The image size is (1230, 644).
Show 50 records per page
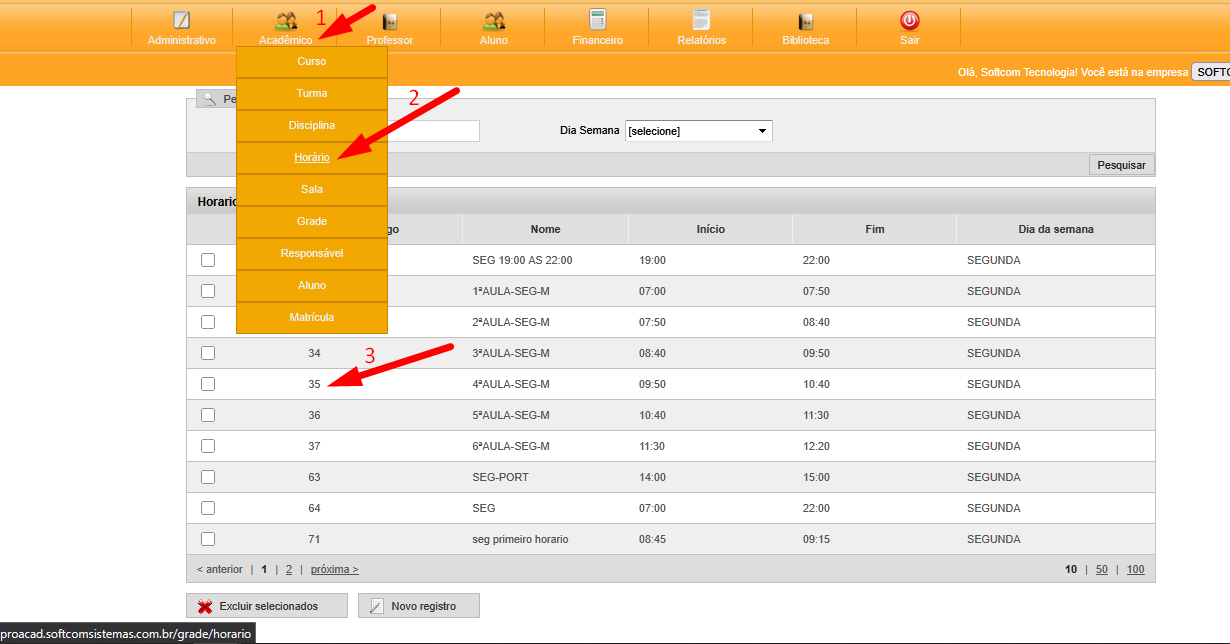[1101, 569]
